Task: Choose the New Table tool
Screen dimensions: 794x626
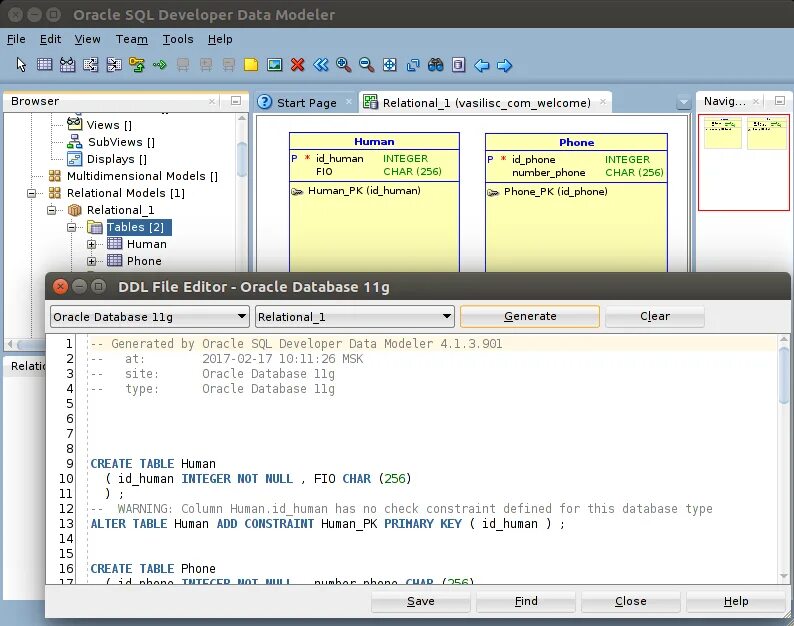Action: (x=45, y=65)
